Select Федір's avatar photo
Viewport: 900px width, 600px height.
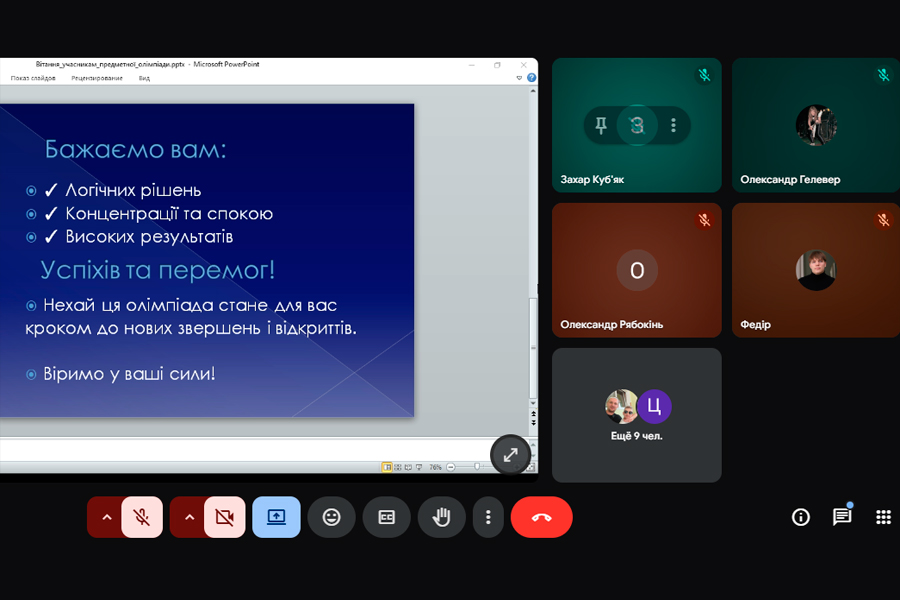[816, 270]
